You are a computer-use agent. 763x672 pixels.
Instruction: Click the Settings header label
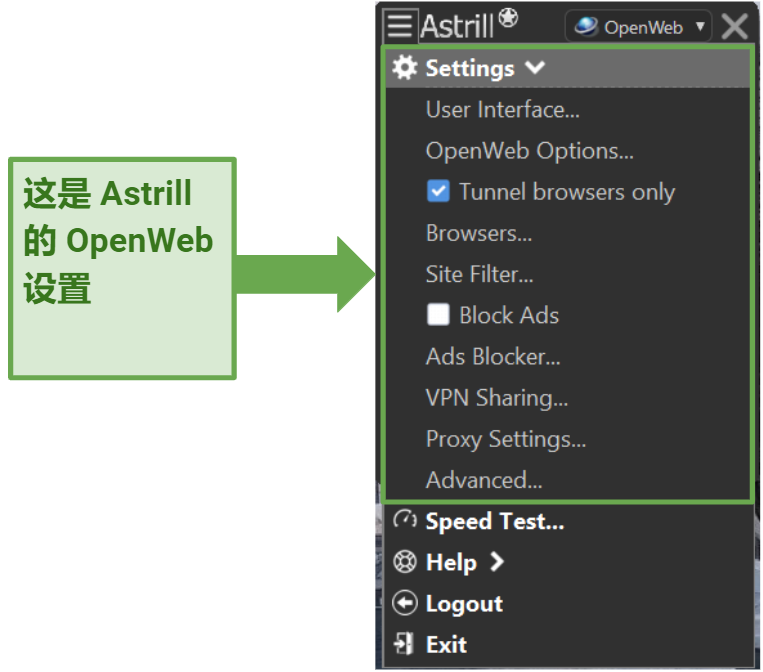point(470,68)
